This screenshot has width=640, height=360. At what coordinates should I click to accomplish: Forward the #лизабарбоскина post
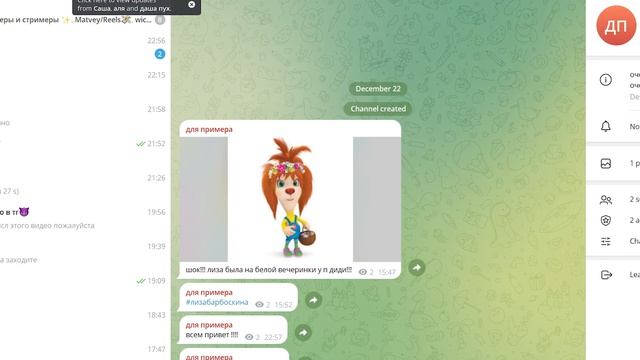(x=313, y=300)
